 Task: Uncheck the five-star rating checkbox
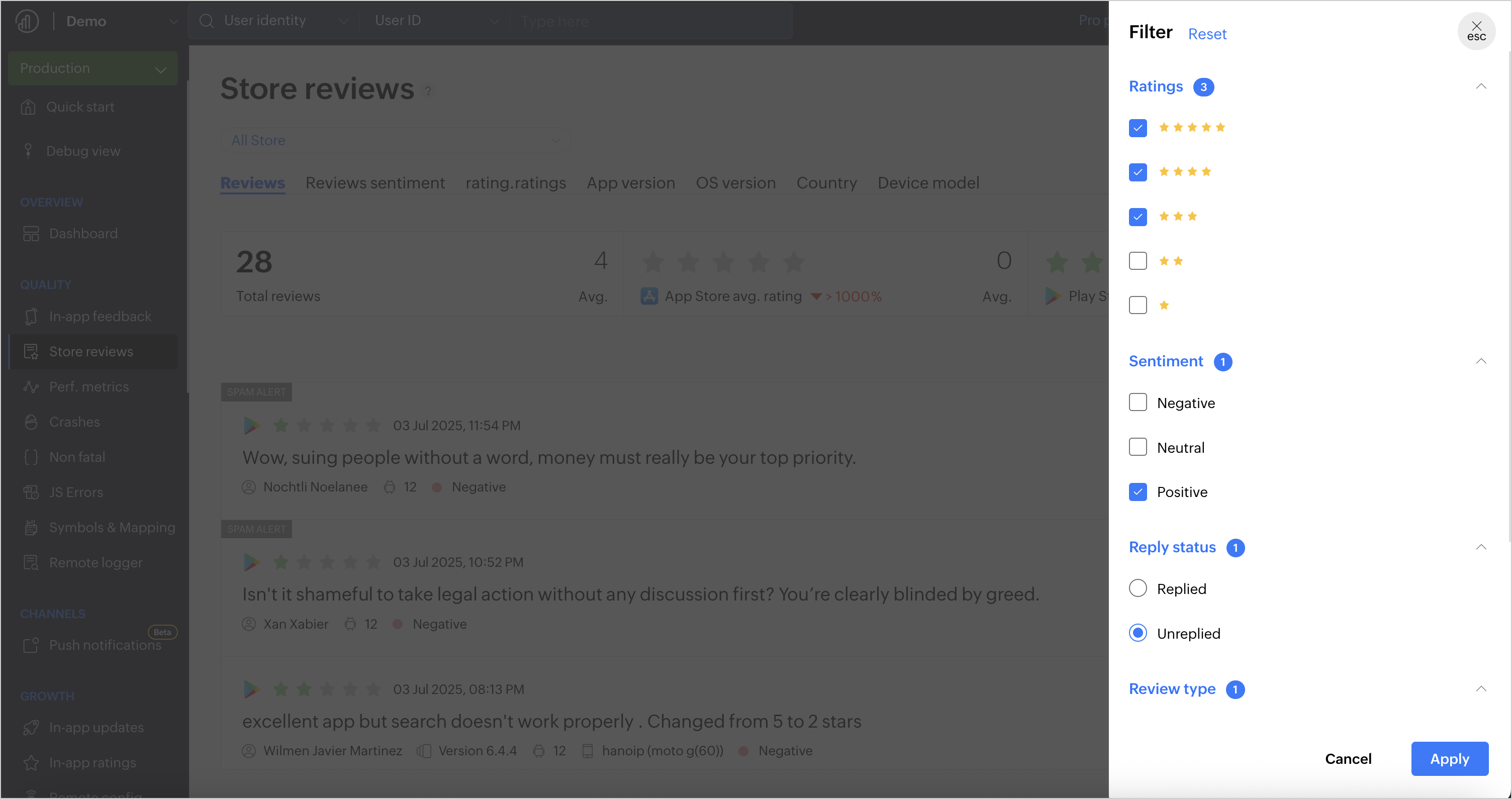point(1138,128)
